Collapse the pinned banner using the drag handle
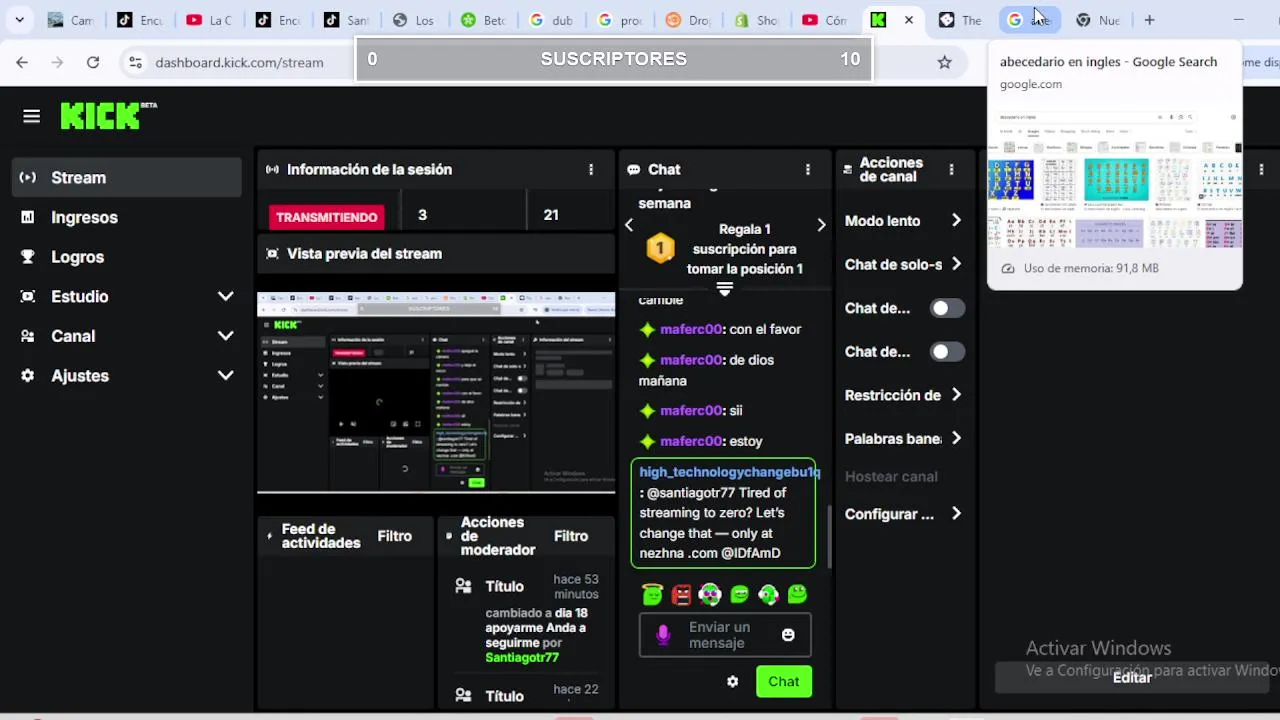 [x=725, y=289]
